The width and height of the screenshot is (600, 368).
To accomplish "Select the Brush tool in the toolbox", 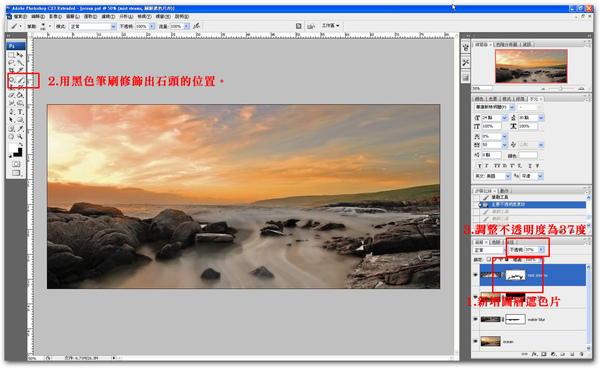I will pos(20,79).
